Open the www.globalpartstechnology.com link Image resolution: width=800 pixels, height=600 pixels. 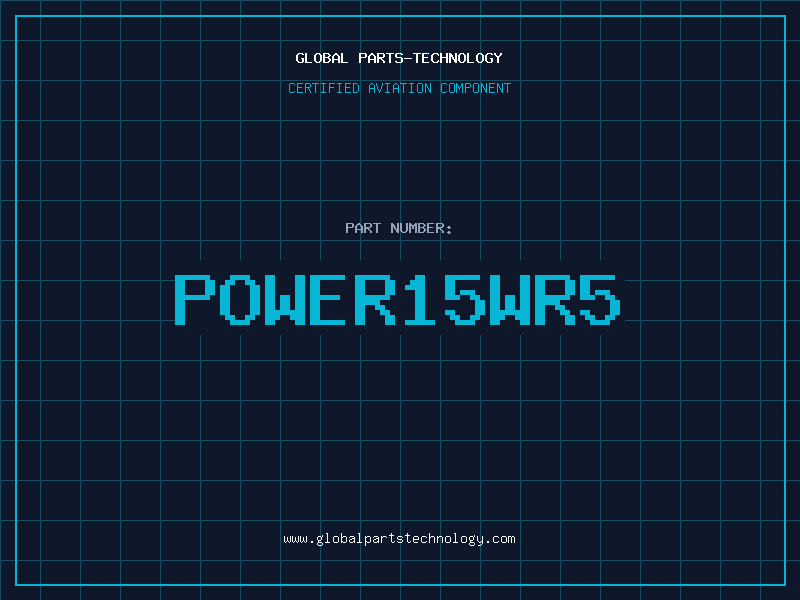click(x=399, y=539)
